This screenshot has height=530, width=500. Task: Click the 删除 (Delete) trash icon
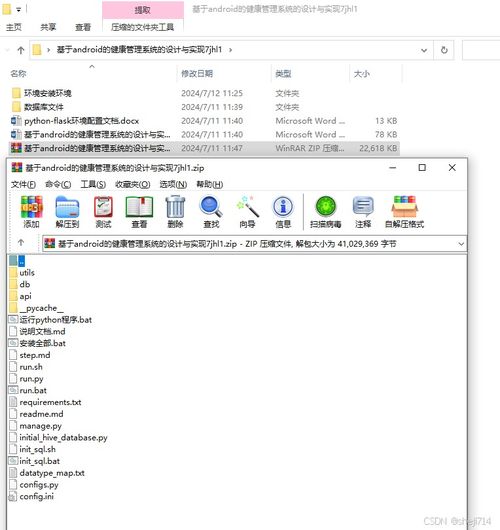click(175, 212)
